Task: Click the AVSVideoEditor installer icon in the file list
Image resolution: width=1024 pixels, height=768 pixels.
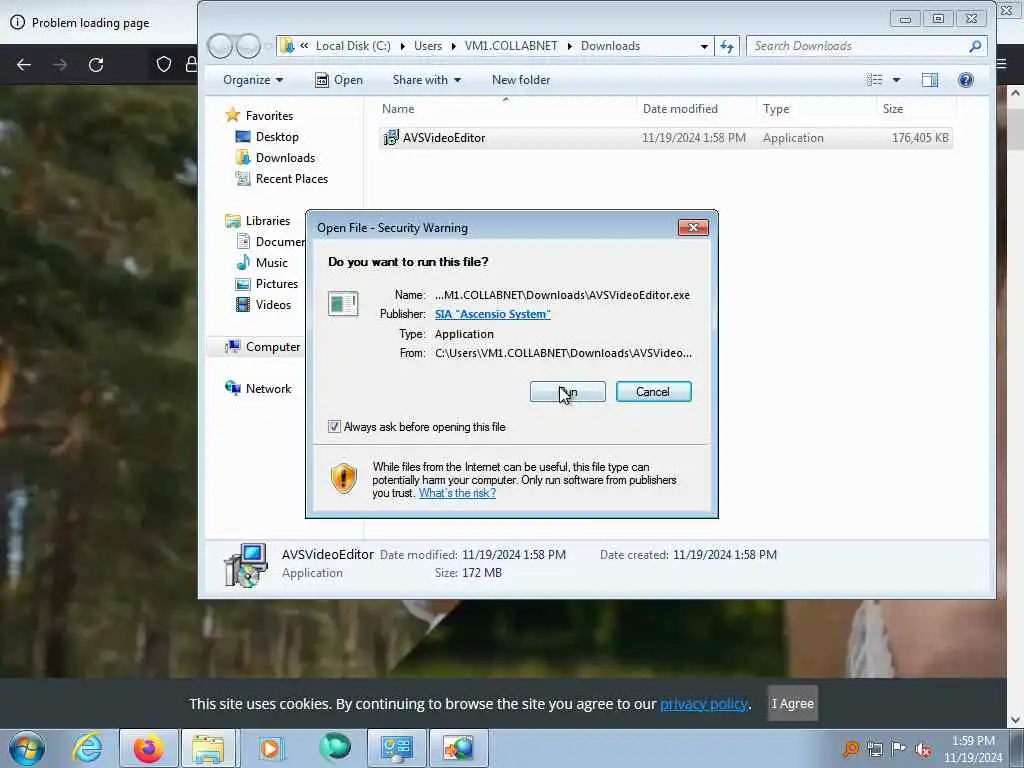Action: pyautogui.click(x=391, y=138)
